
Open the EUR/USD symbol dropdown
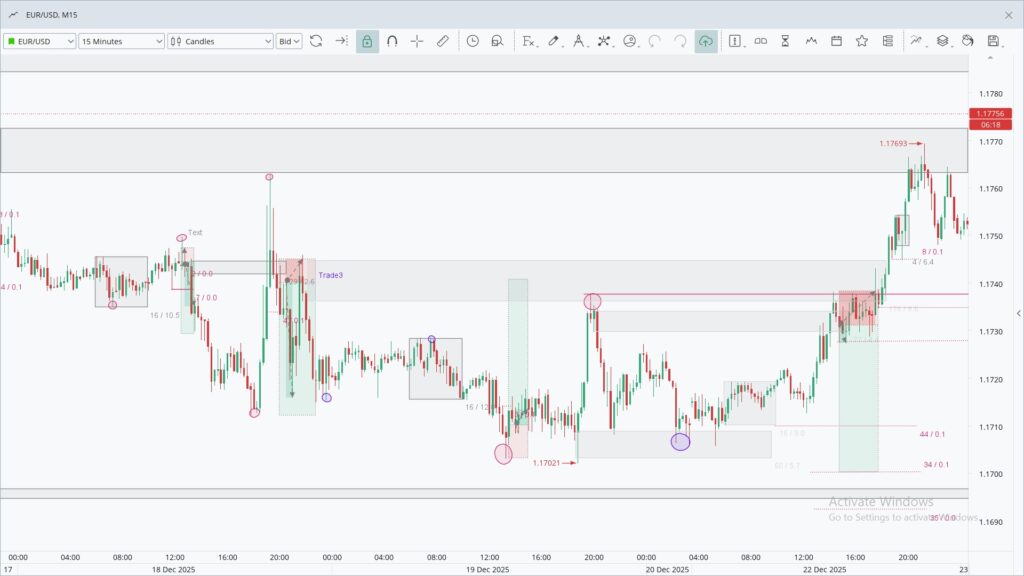pos(40,41)
